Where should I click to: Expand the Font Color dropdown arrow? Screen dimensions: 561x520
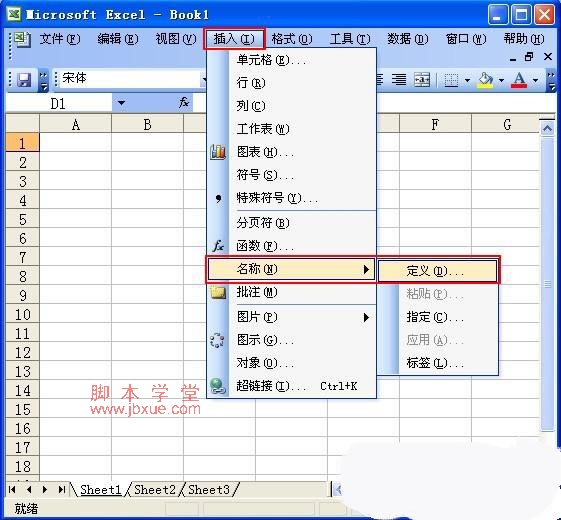[536, 80]
